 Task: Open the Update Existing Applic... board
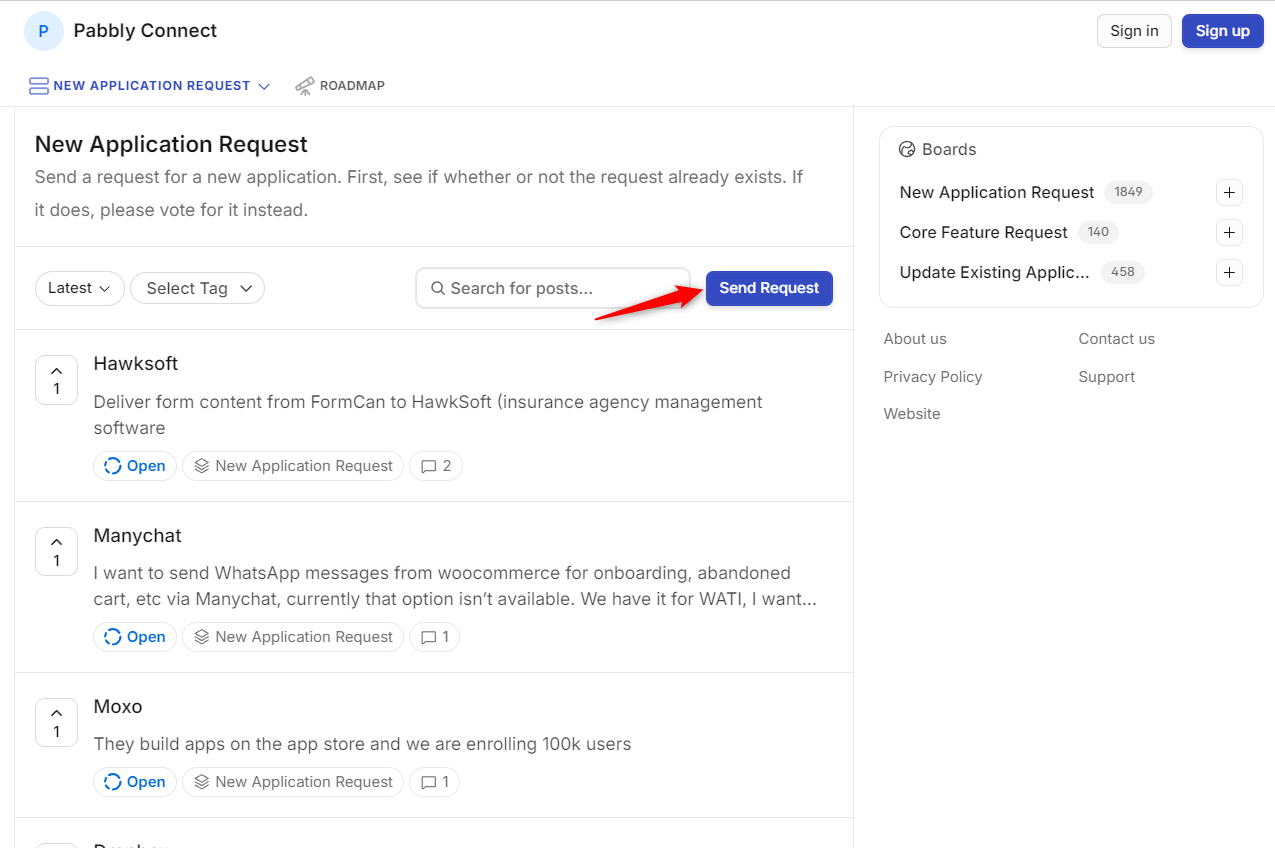(x=995, y=272)
